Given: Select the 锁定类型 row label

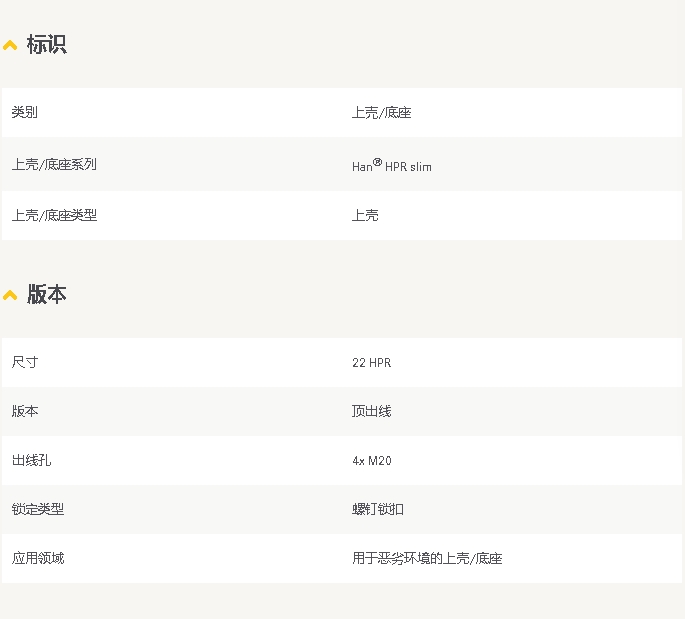Looking at the screenshot, I should click(x=38, y=509).
